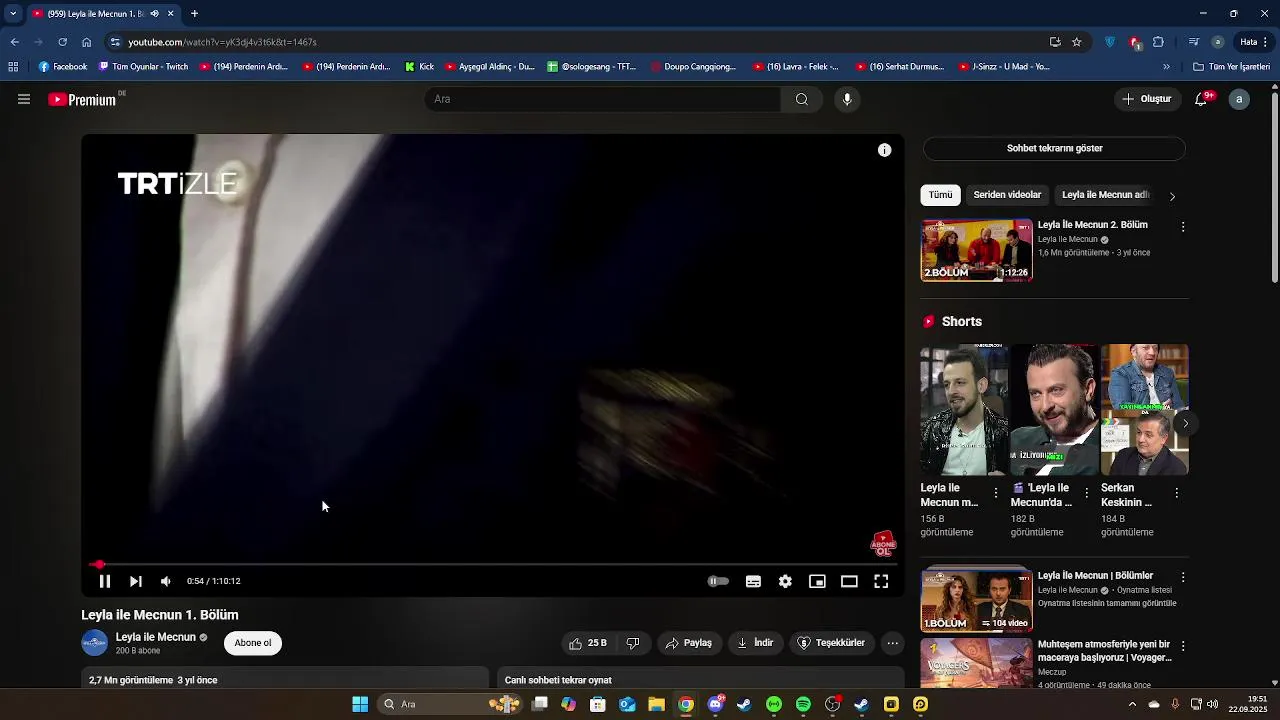This screenshot has height=720, width=1280.
Task: Select Leyla ile Mecnun adlı chip
Action: click(1104, 195)
